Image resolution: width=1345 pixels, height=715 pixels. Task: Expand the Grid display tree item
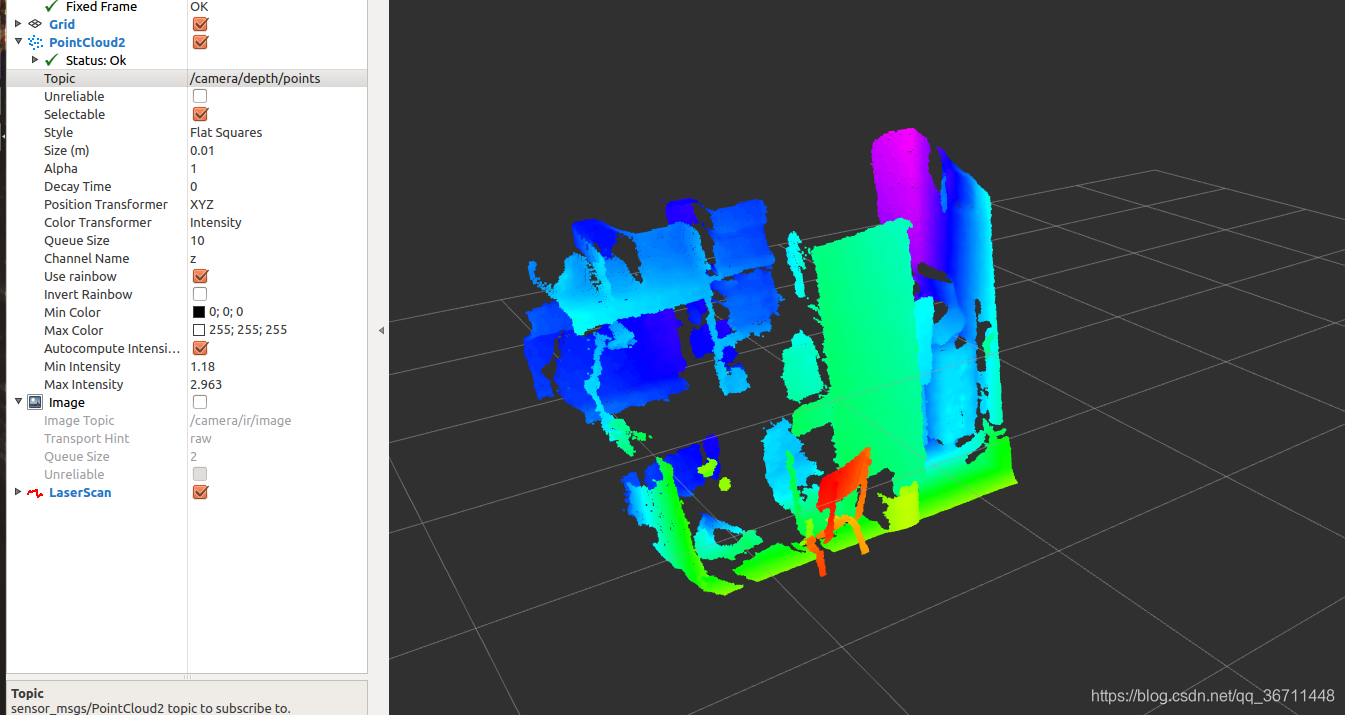(x=18, y=24)
